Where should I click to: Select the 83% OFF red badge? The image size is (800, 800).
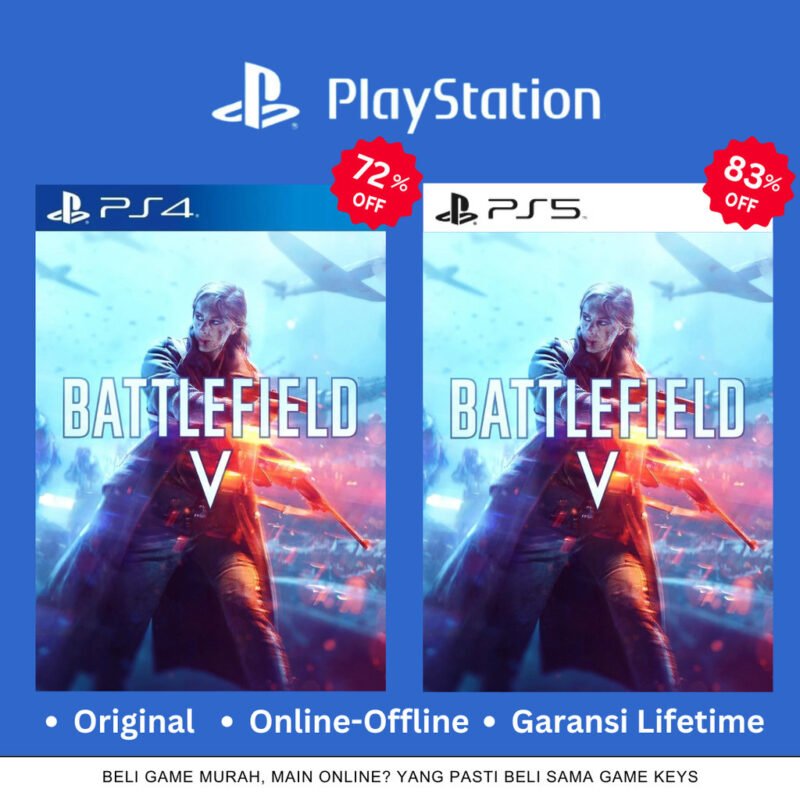coord(748,183)
